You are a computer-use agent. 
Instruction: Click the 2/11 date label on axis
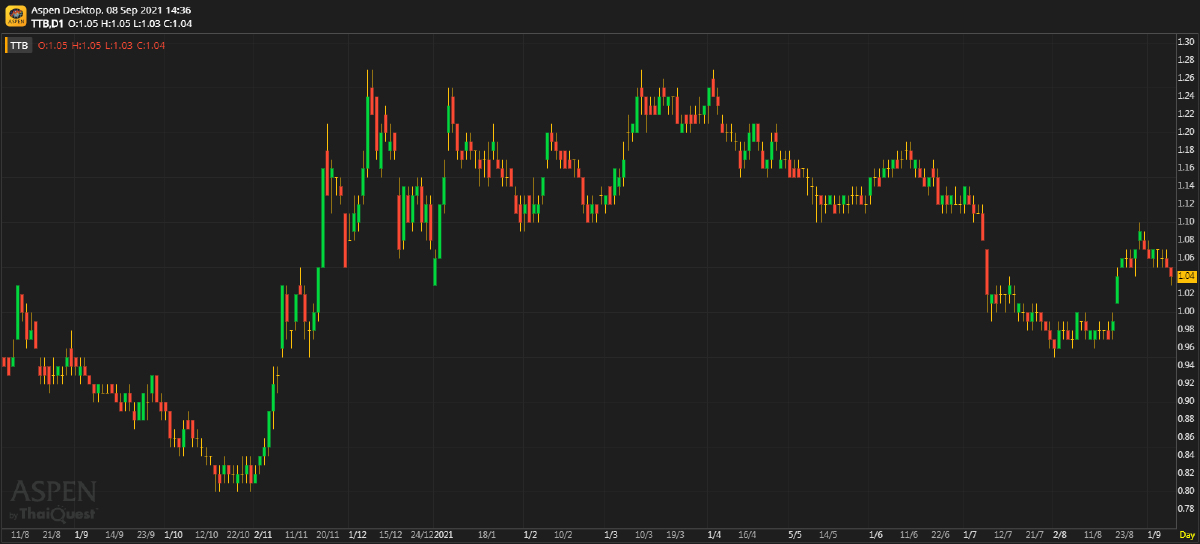pos(264,536)
